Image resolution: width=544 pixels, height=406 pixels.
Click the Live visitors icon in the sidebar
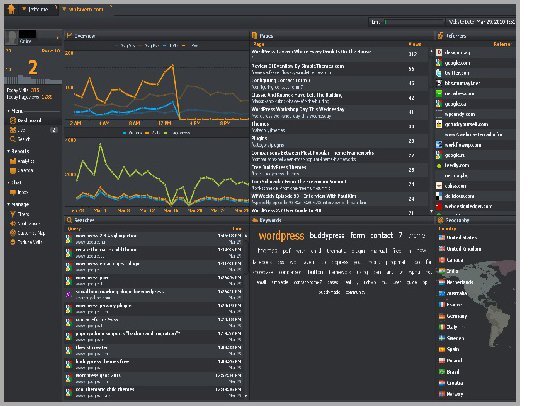tap(13, 130)
